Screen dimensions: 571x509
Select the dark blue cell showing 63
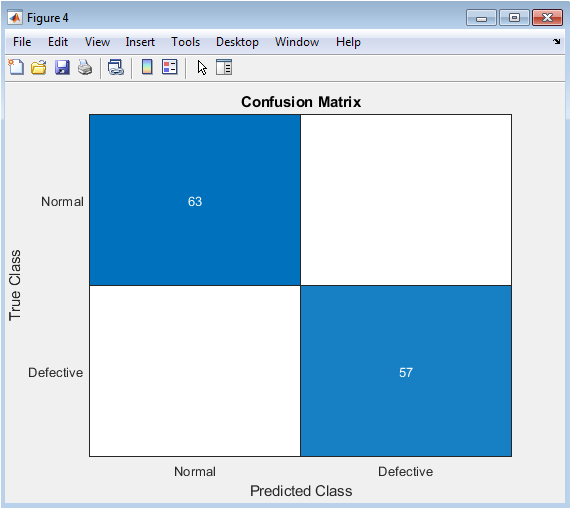tap(195, 200)
